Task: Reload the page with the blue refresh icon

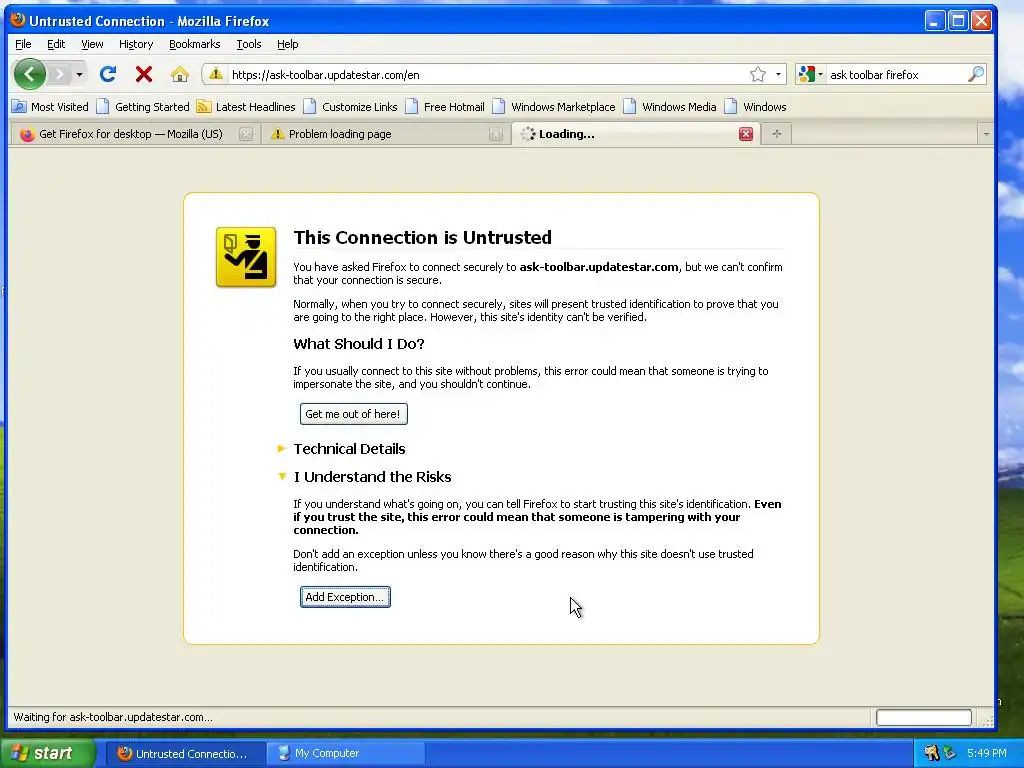Action: tap(108, 74)
